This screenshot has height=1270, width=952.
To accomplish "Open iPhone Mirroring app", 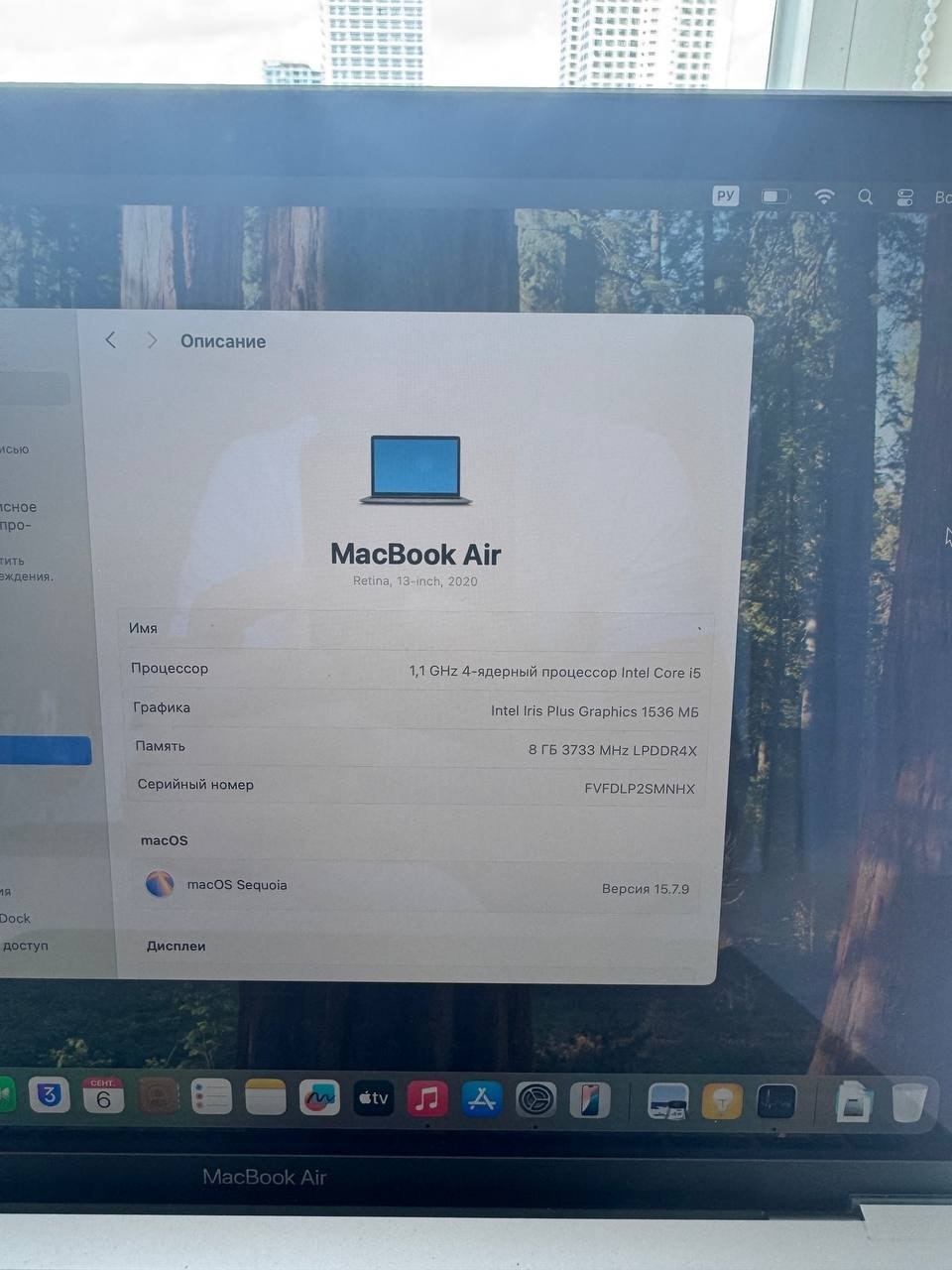I will click(x=589, y=1099).
